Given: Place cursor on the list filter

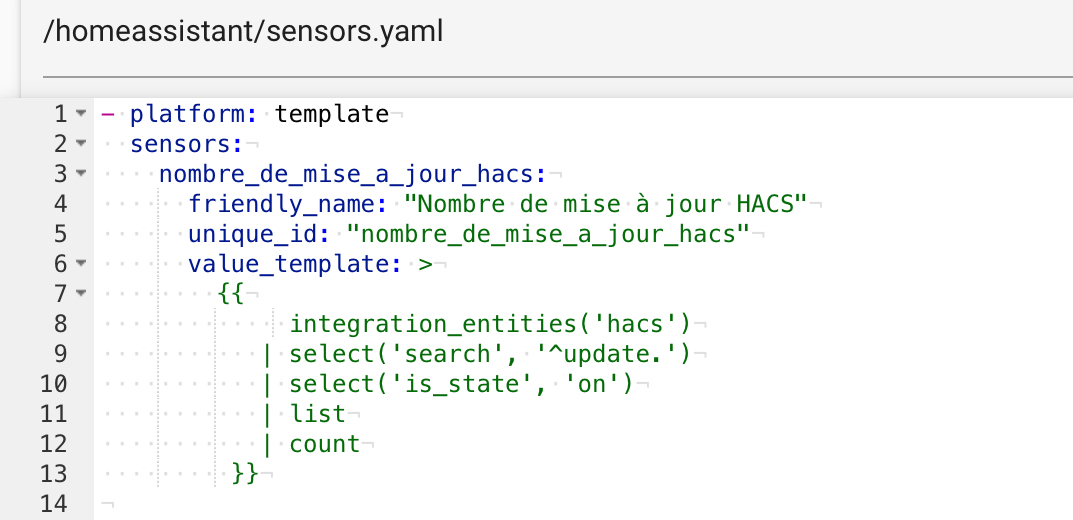Looking at the screenshot, I should [x=318, y=414].
